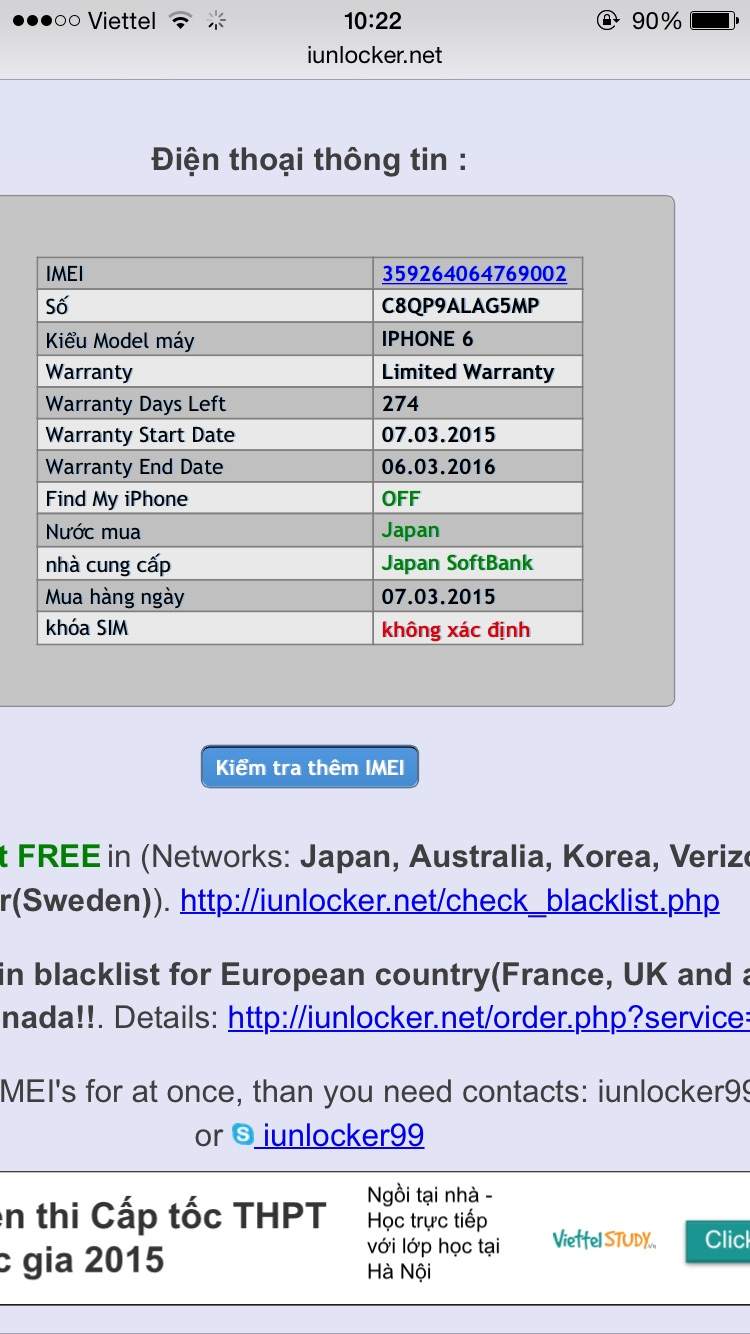Tap the rotation lock status icon

(x=606, y=21)
